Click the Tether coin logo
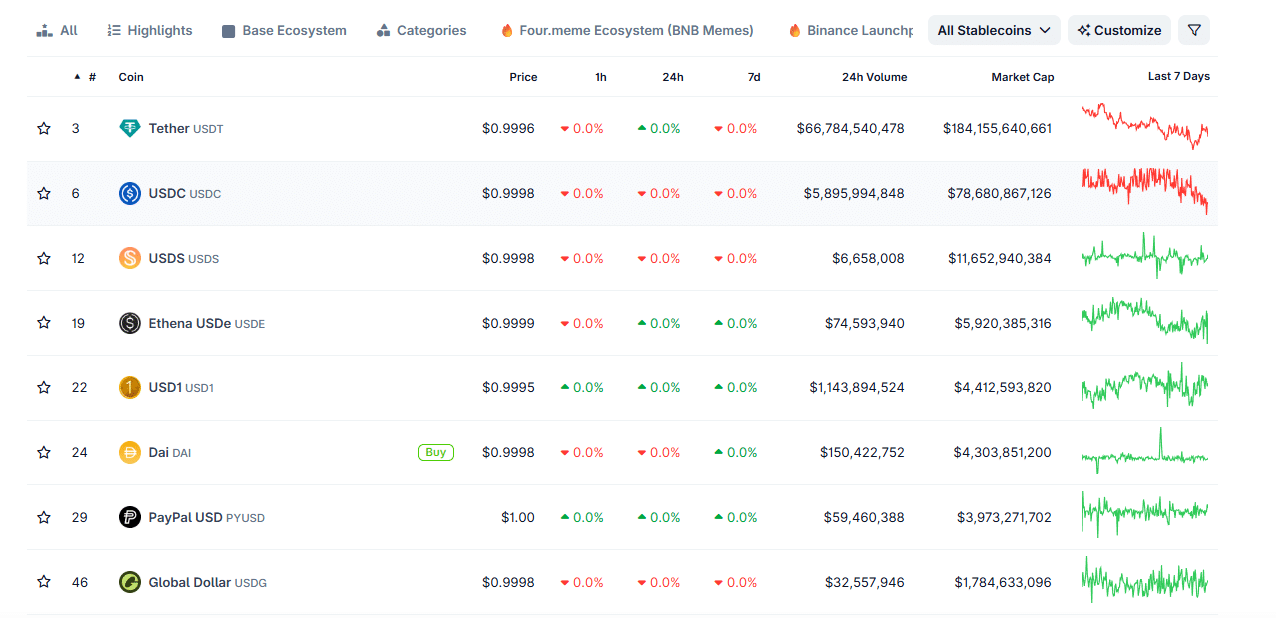Image resolution: width=1276 pixels, height=618 pixels. pos(131,128)
